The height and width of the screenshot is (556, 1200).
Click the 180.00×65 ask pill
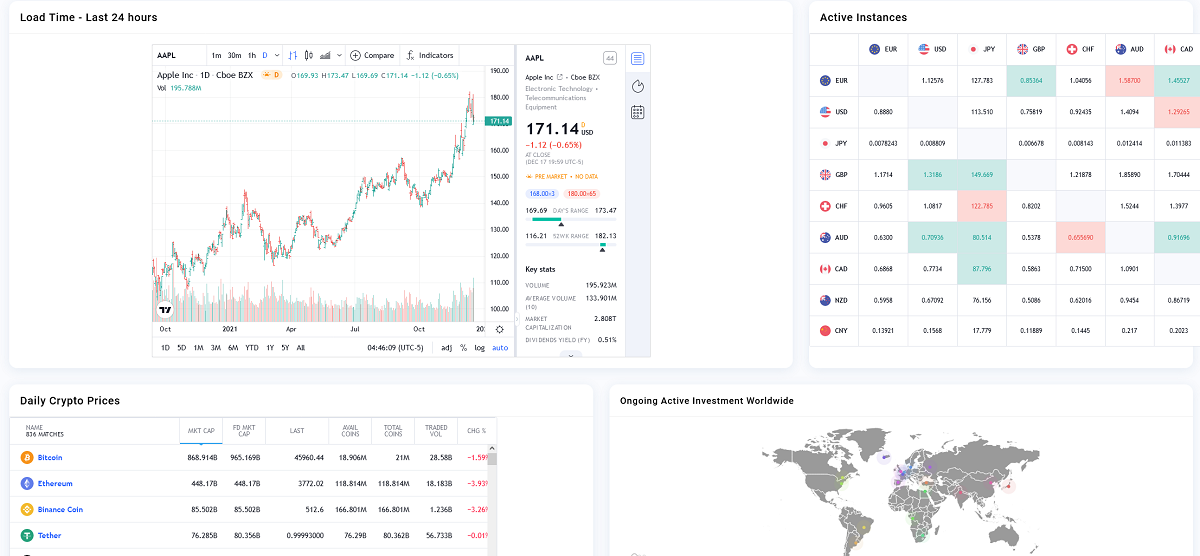580,193
